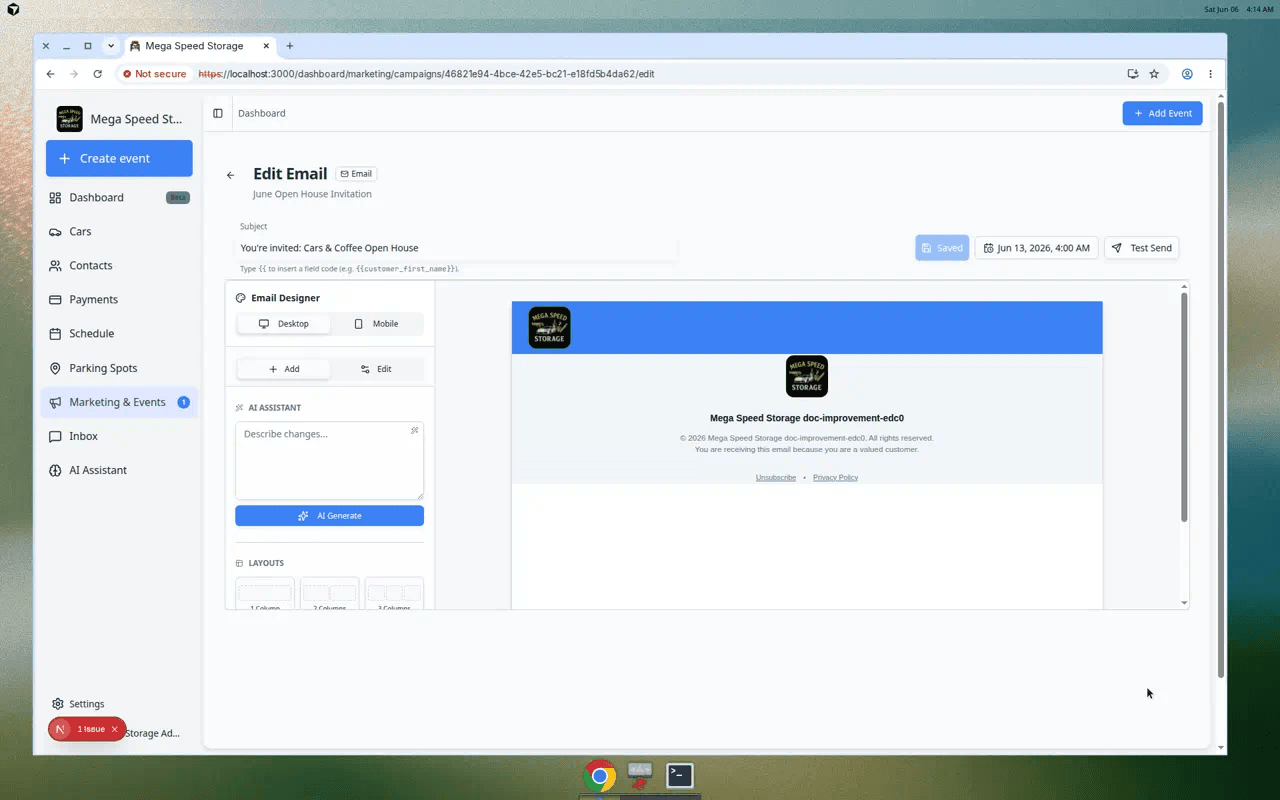Open the Inbox page

(x=119, y=436)
